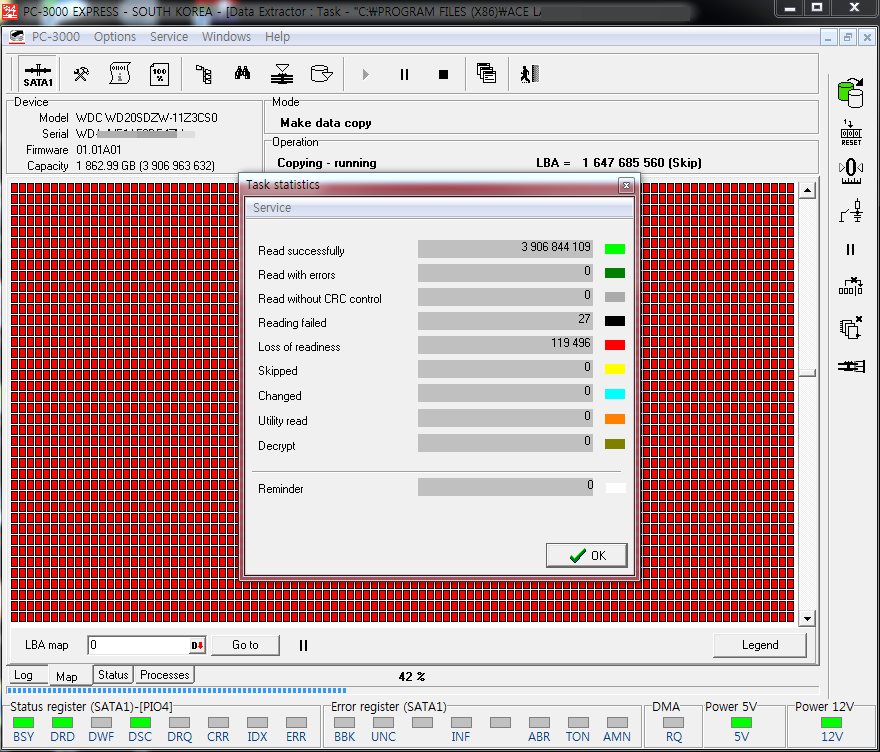Image resolution: width=880 pixels, height=752 pixels.
Task: Click the BSY status indicator
Action: (23, 722)
